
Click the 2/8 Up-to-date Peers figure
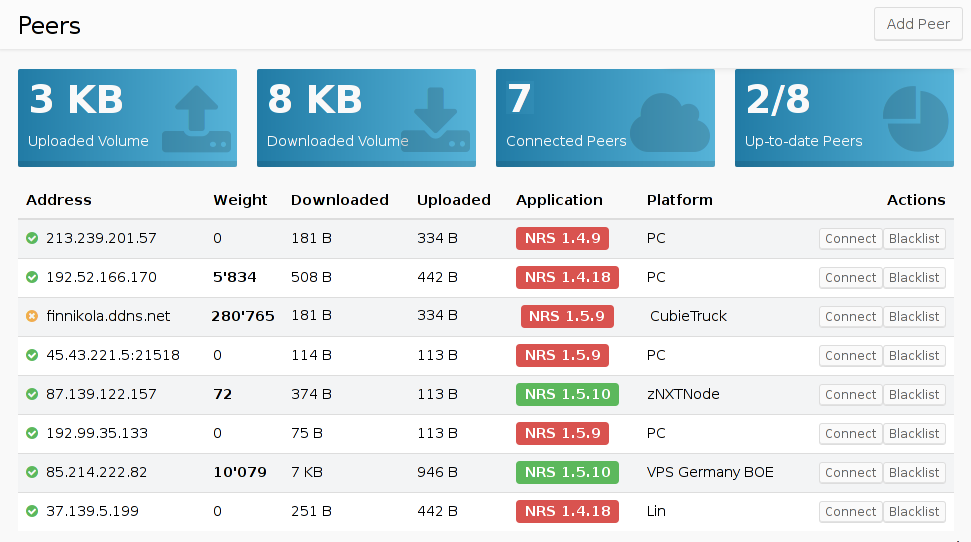pyautogui.click(x=778, y=99)
